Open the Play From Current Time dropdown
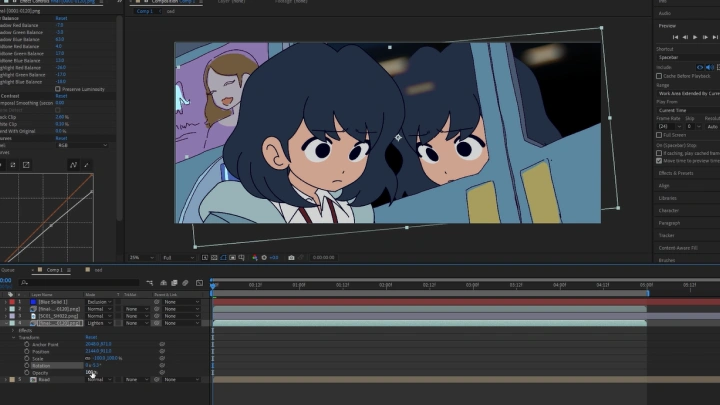The width and height of the screenshot is (720, 405). (689, 110)
